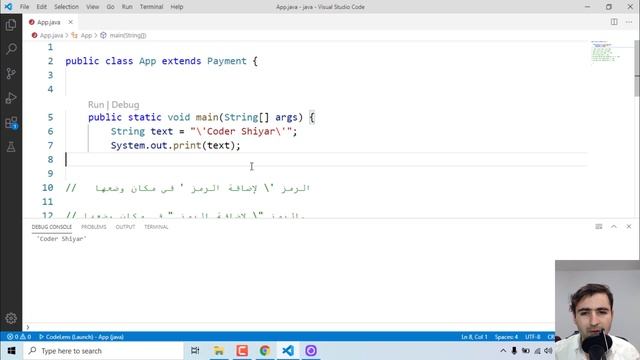This screenshot has height=360, width=640.
Task: Open the Edit menu
Action: (42, 7)
